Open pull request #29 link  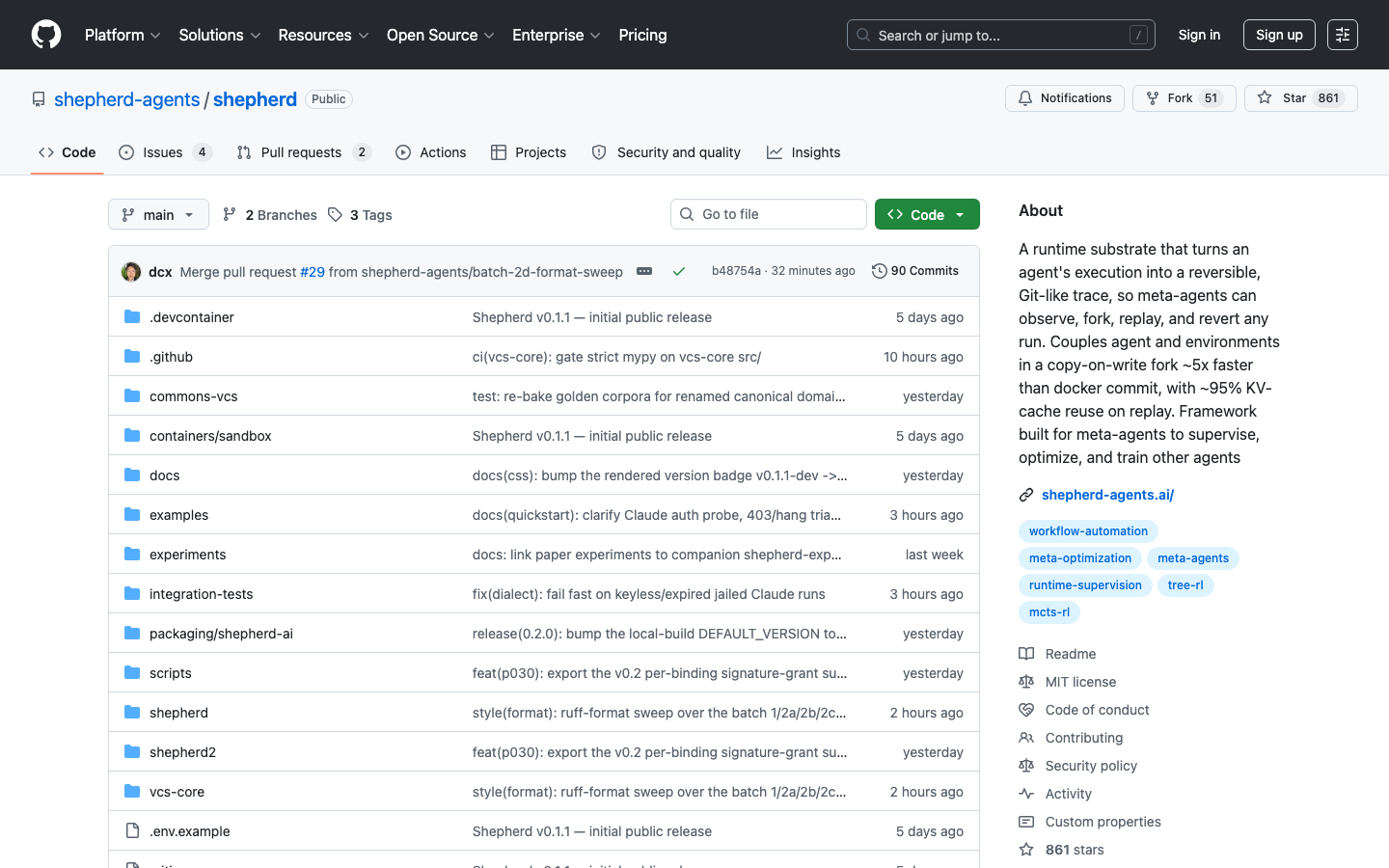313,272
